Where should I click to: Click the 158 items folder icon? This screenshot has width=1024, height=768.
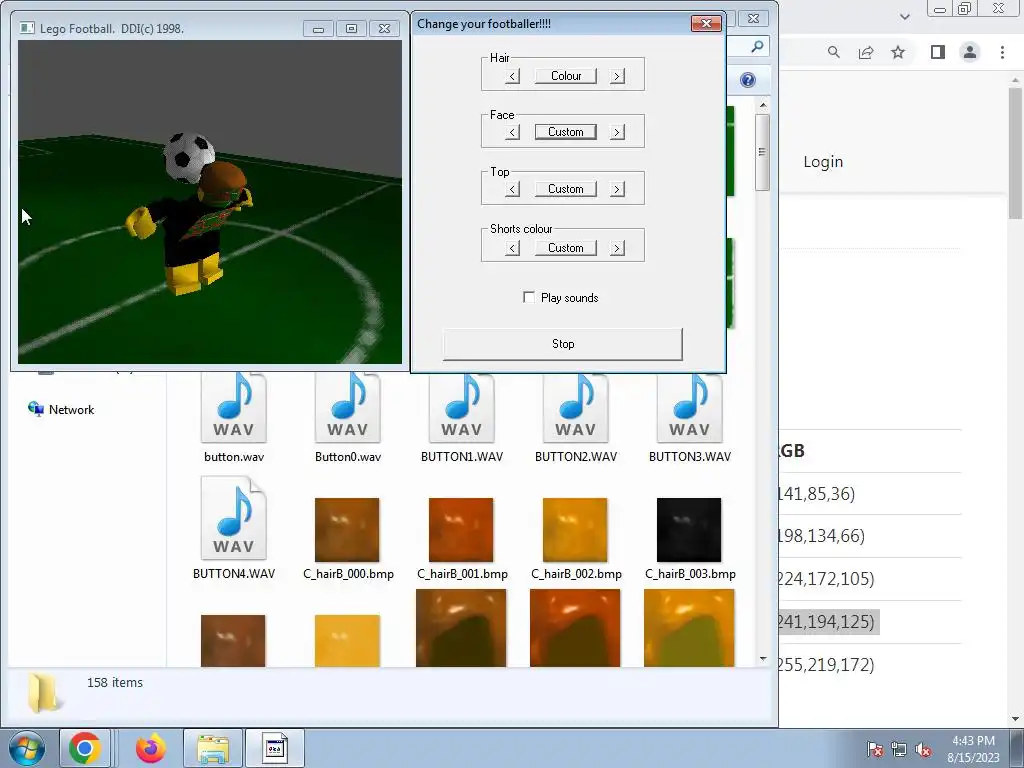click(x=46, y=694)
